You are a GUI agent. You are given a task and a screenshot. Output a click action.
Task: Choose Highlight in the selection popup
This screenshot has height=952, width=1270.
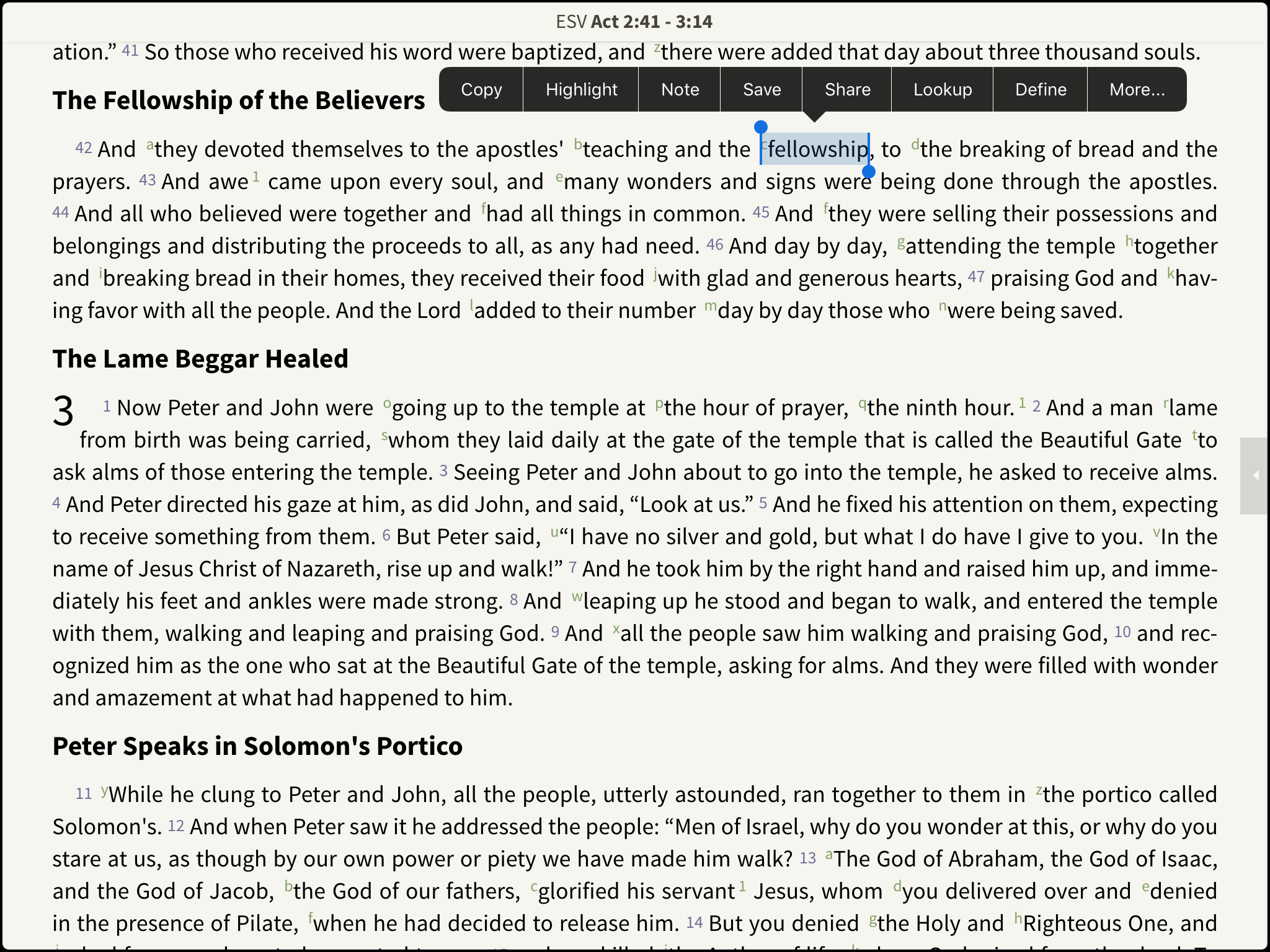(x=581, y=89)
